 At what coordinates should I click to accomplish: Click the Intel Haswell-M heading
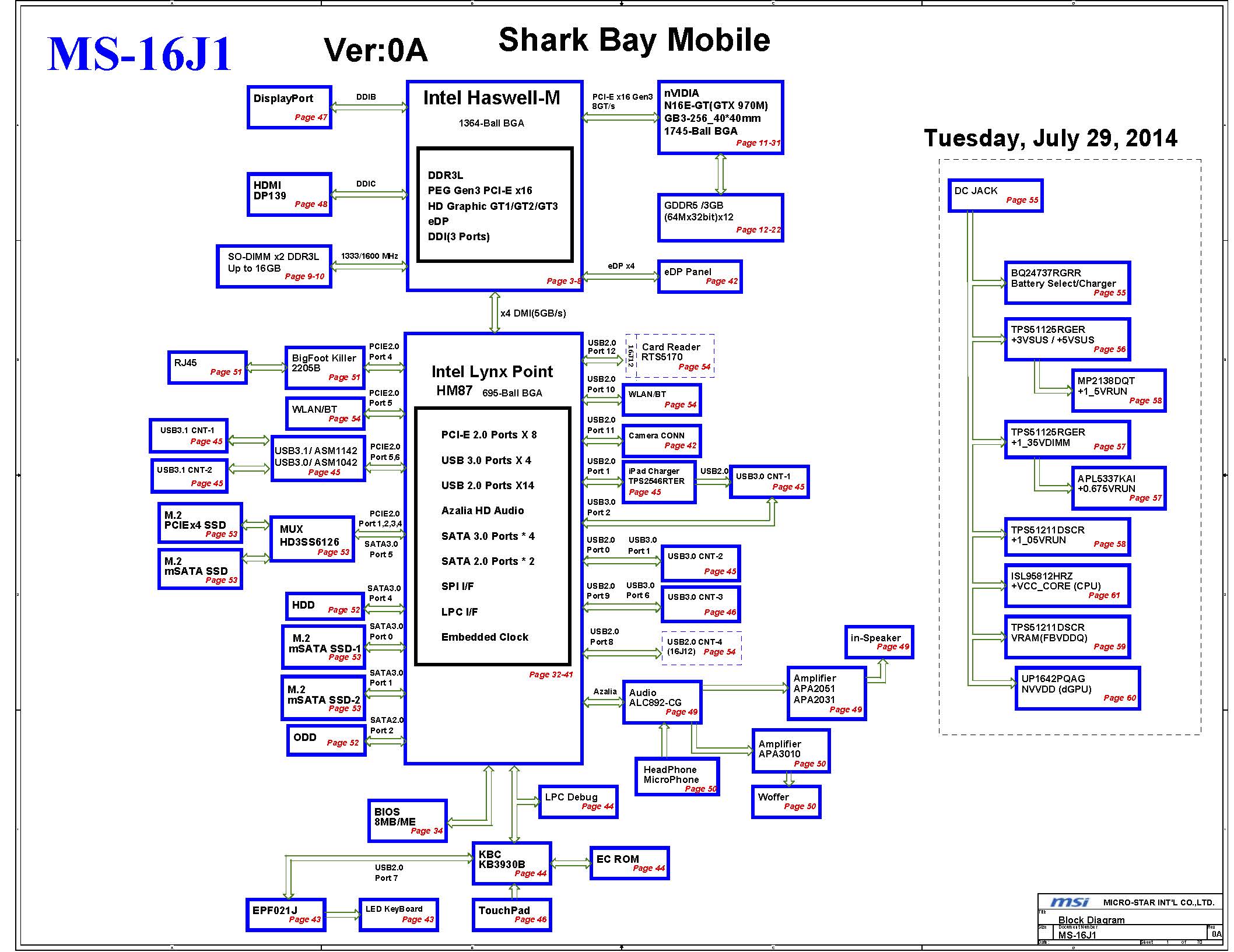pos(492,98)
